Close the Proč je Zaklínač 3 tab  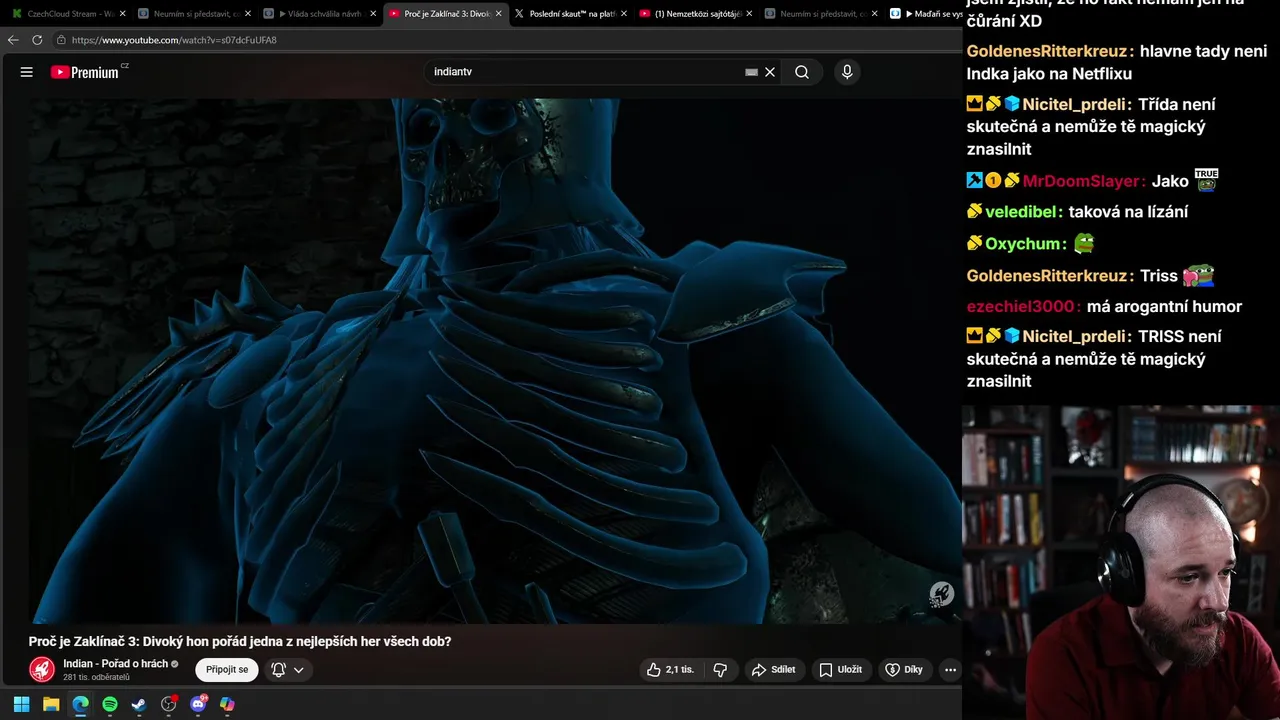(499, 14)
